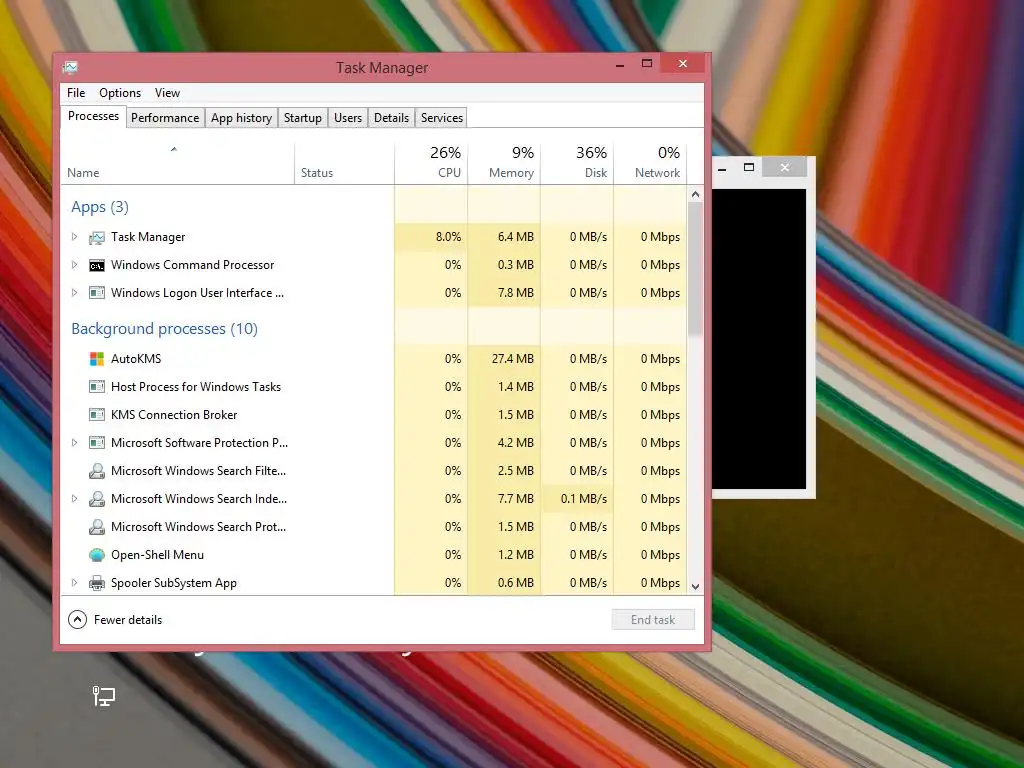
Task: Expand the Microsoft Windows Search Indexer row
Action: point(74,499)
